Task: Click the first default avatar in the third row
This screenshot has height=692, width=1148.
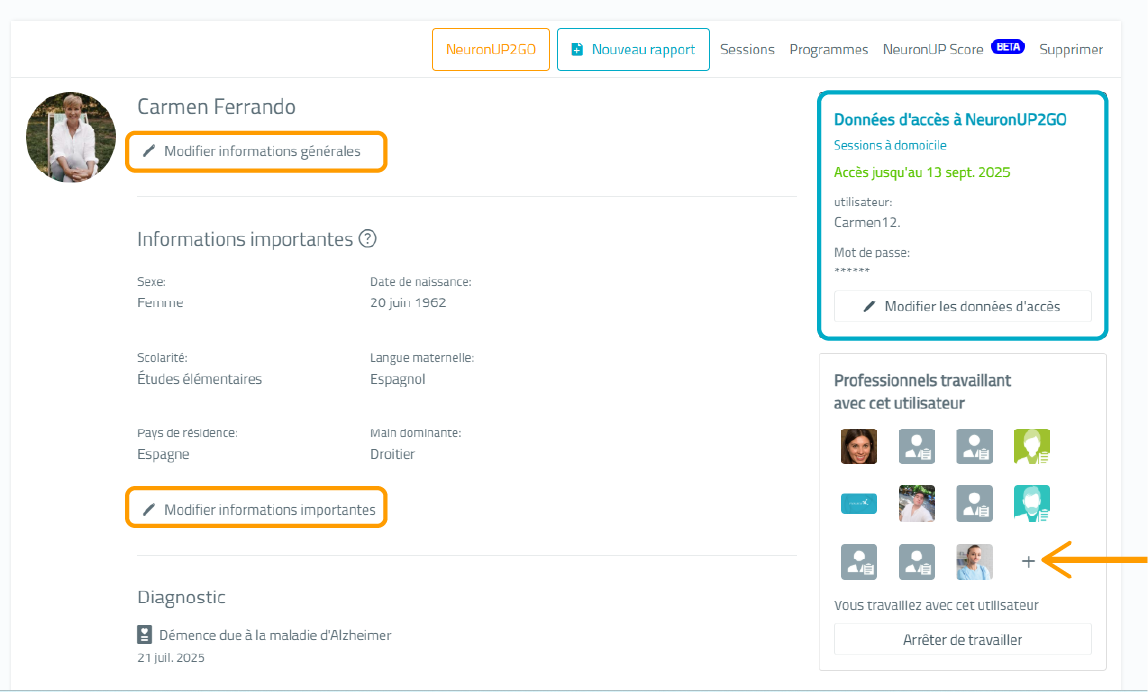Action: pos(859,562)
